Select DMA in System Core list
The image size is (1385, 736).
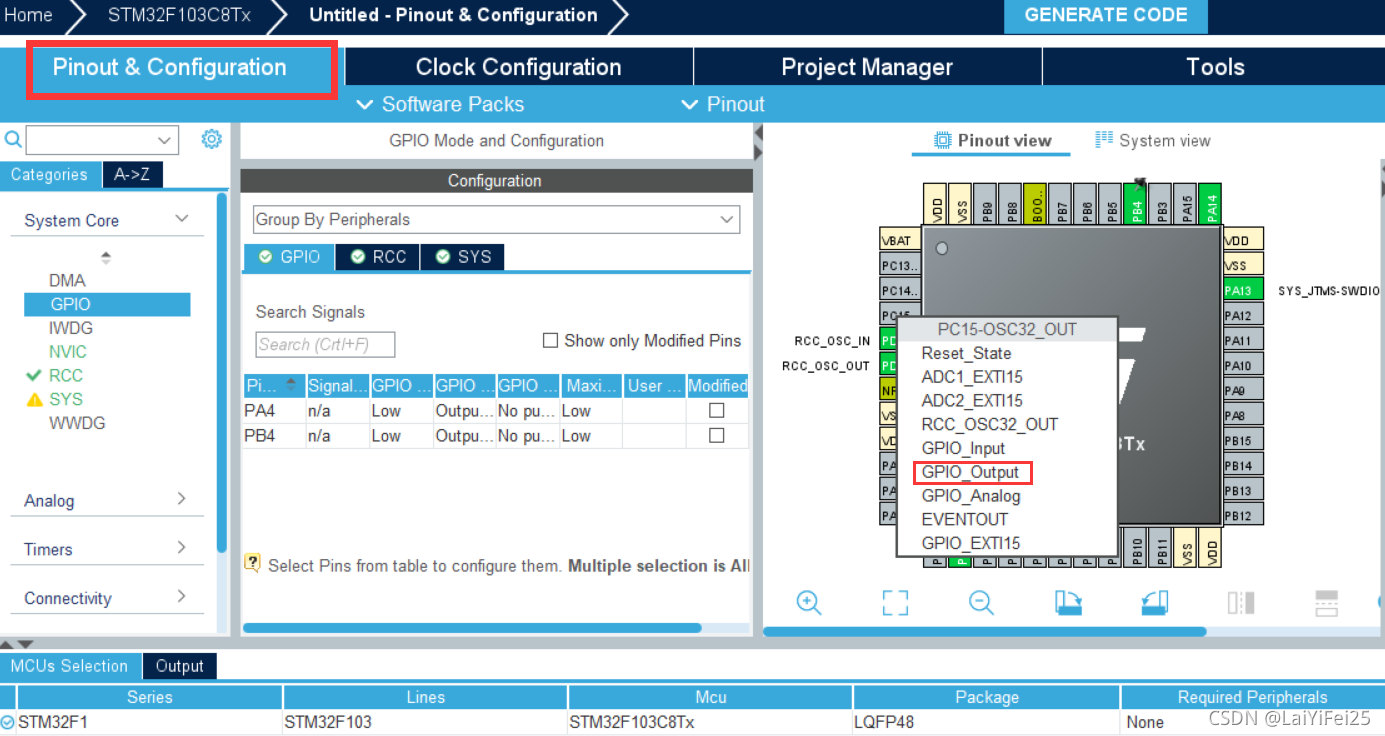click(67, 280)
